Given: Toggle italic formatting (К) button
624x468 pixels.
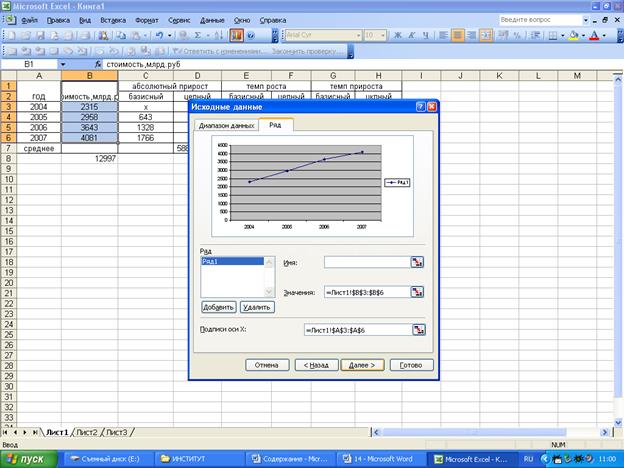Looking at the screenshot, I should click(x=411, y=35).
